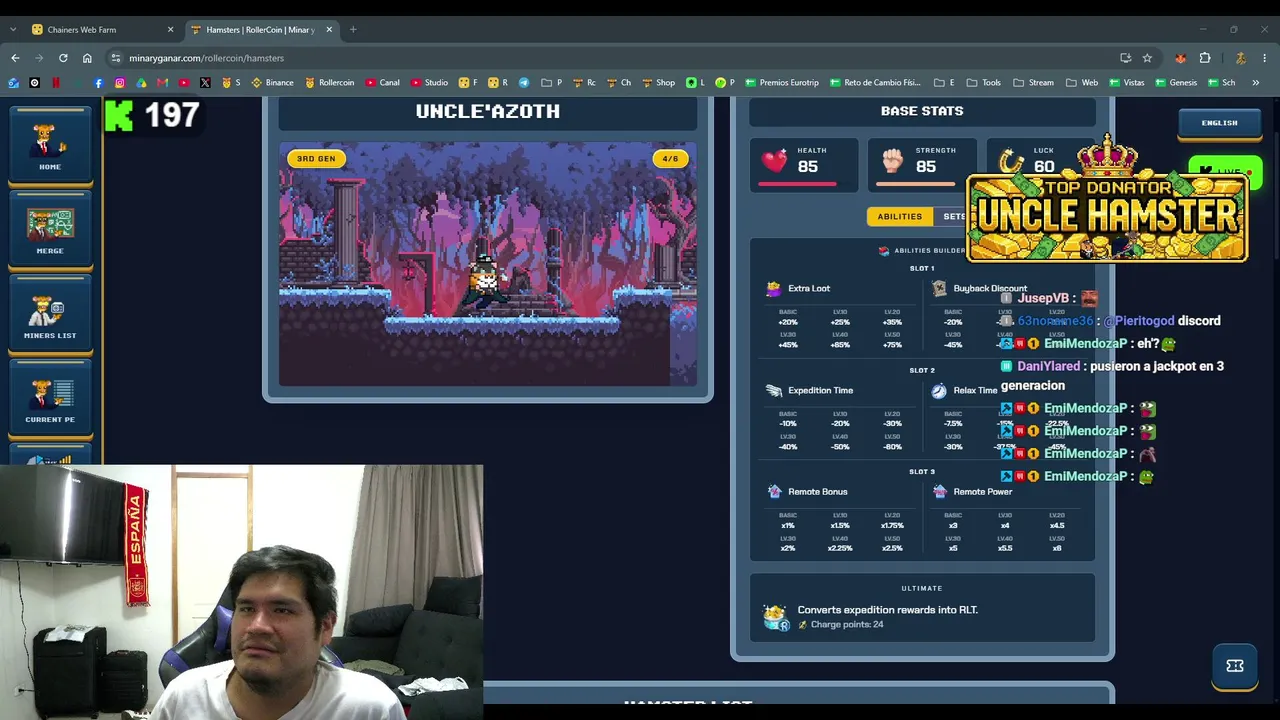1280x720 pixels.
Task: Open the Google Drive bookmark
Action: tap(141, 83)
